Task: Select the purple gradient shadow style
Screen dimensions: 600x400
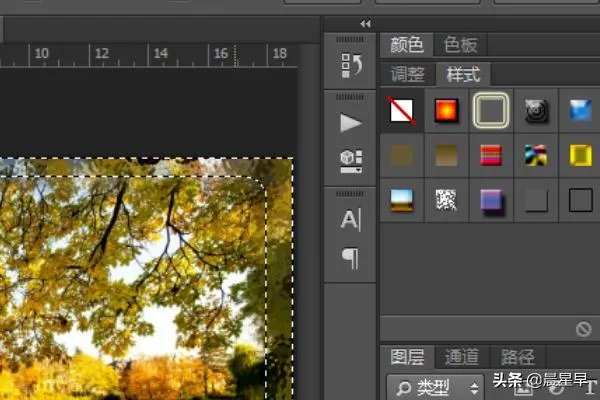Action: click(x=491, y=200)
